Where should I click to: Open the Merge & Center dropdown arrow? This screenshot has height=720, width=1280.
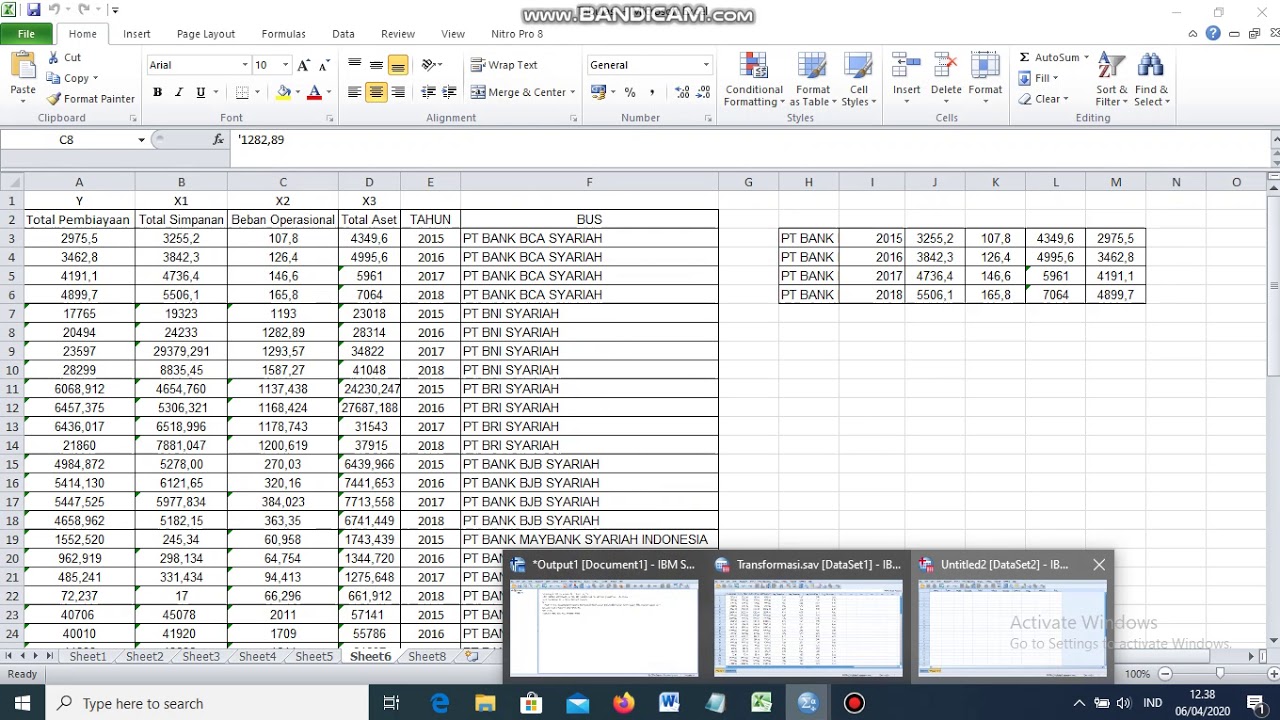coord(572,92)
